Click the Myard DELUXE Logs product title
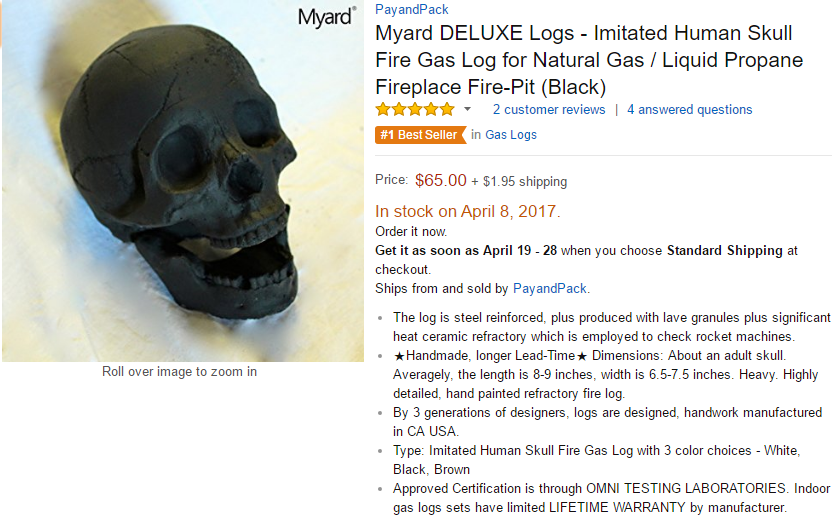Screen dimensions: 837x523 589,60
